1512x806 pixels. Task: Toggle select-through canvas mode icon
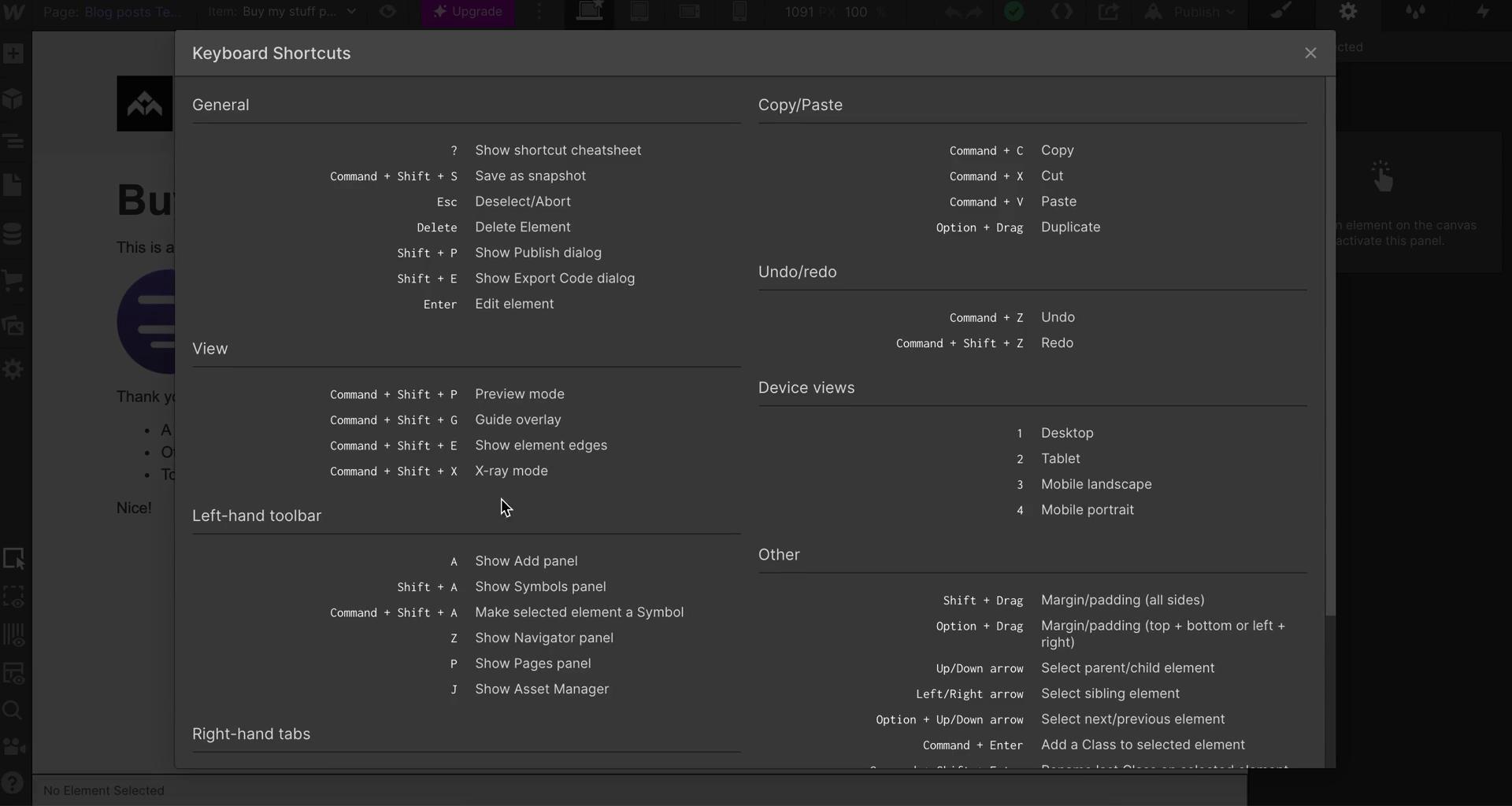[x=14, y=558]
